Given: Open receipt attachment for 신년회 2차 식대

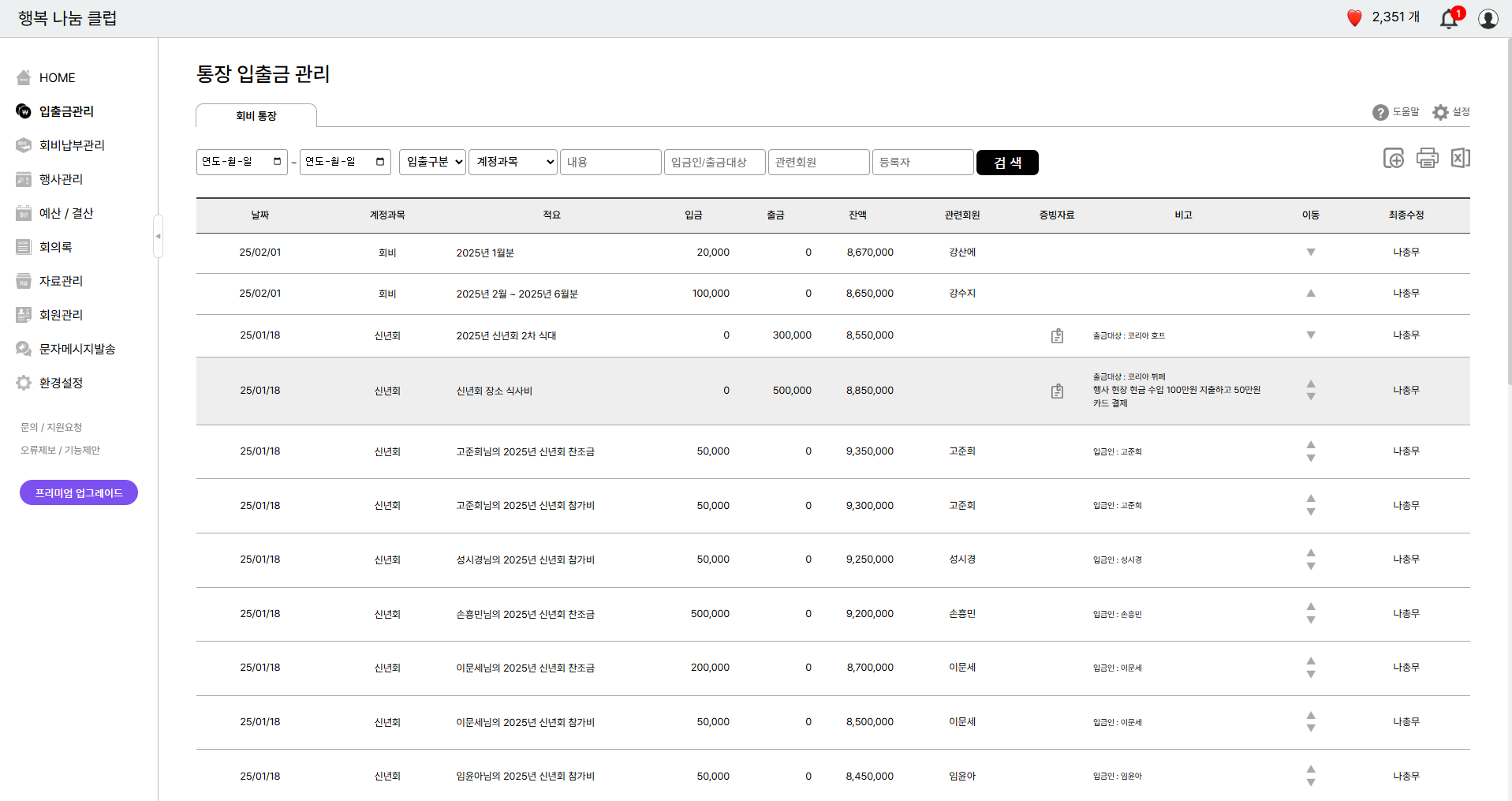Looking at the screenshot, I should click(1057, 336).
